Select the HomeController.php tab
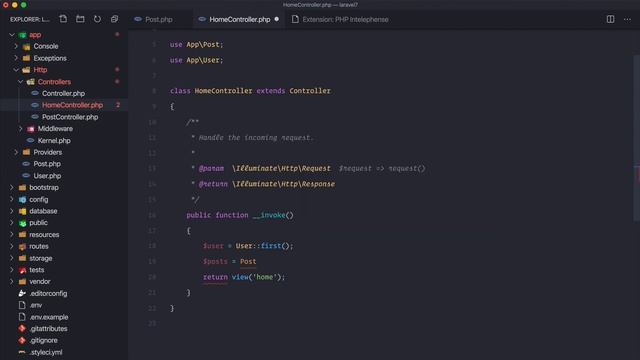Screen dimensions: 640x360 pos(240,19)
